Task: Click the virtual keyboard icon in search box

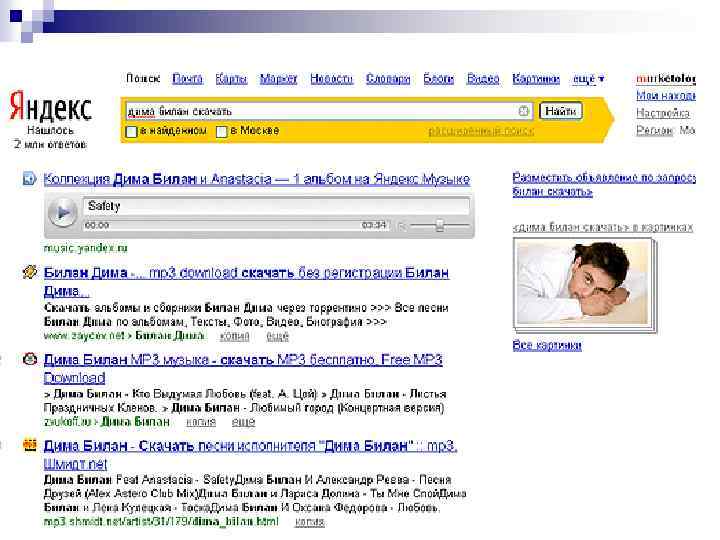Action: click(523, 111)
